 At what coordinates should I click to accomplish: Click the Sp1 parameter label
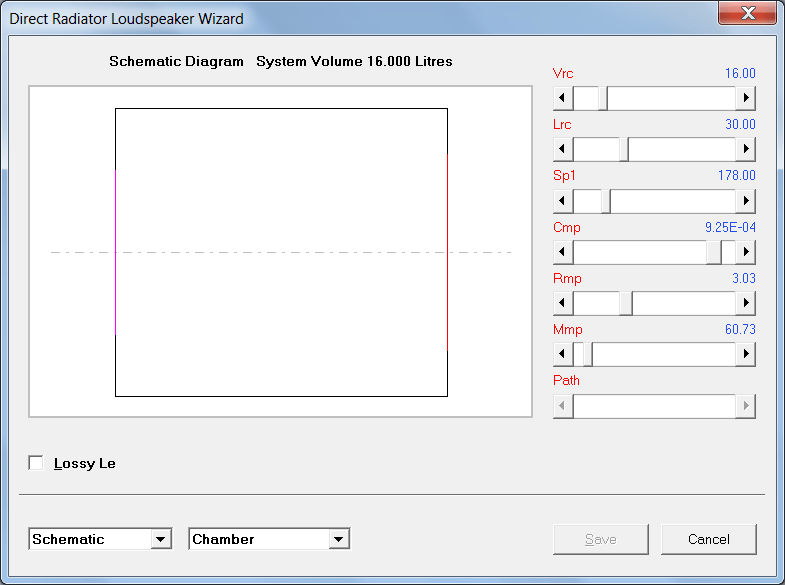[x=564, y=176]
